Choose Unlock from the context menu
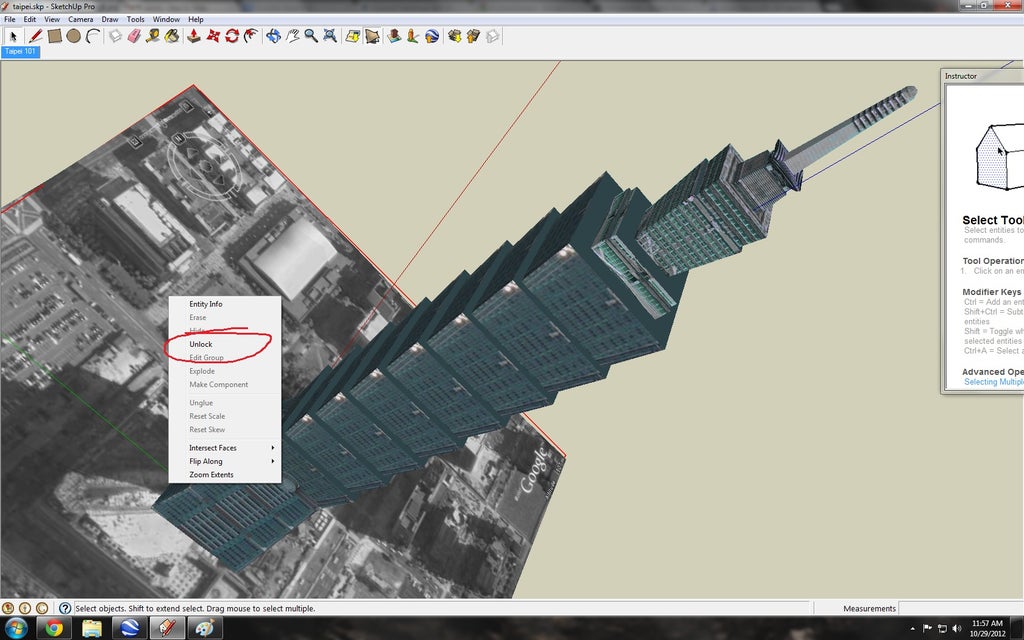 click(x=204, y=343)
